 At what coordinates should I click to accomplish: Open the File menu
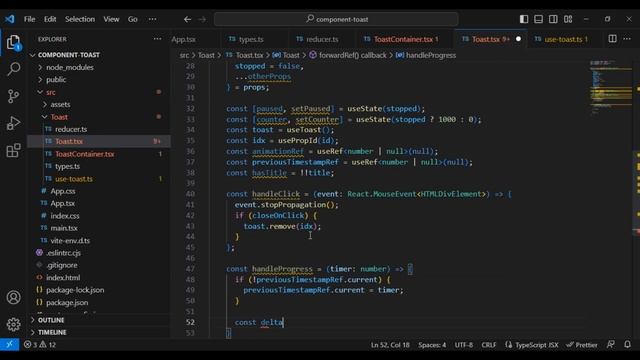pyautogui.click(x=29, y=19)
